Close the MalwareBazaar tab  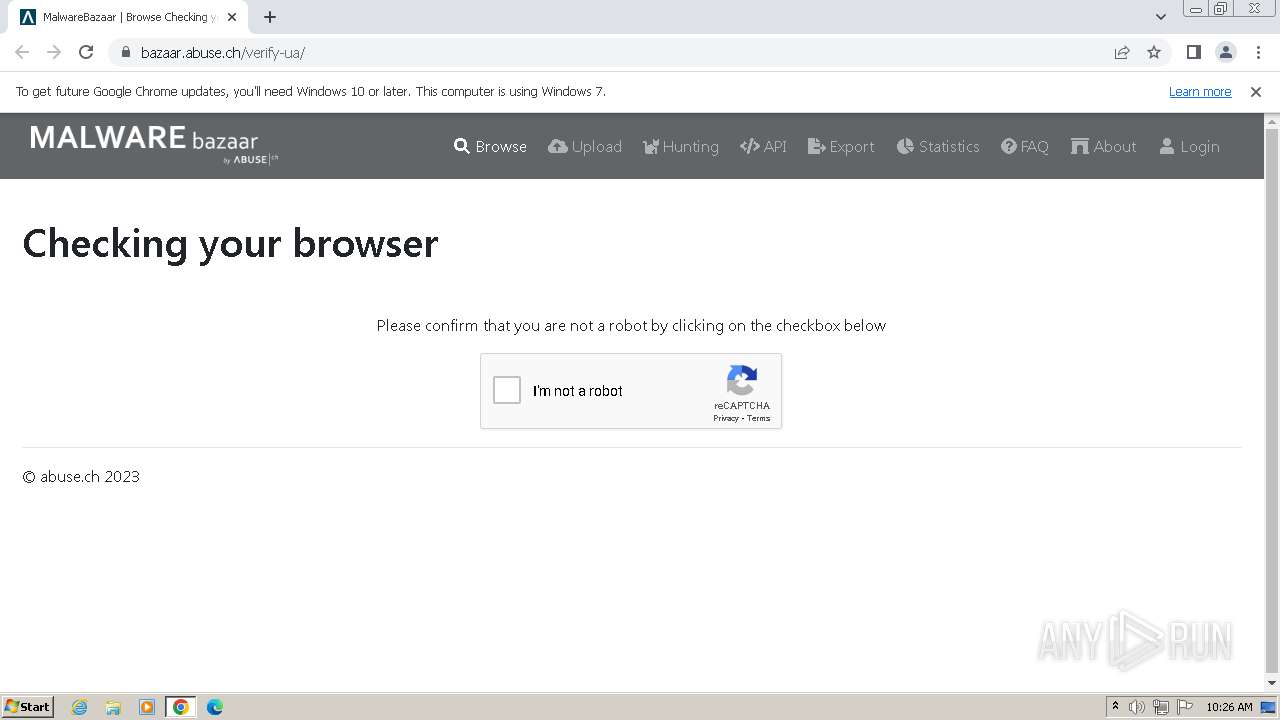tap(232, 17)
